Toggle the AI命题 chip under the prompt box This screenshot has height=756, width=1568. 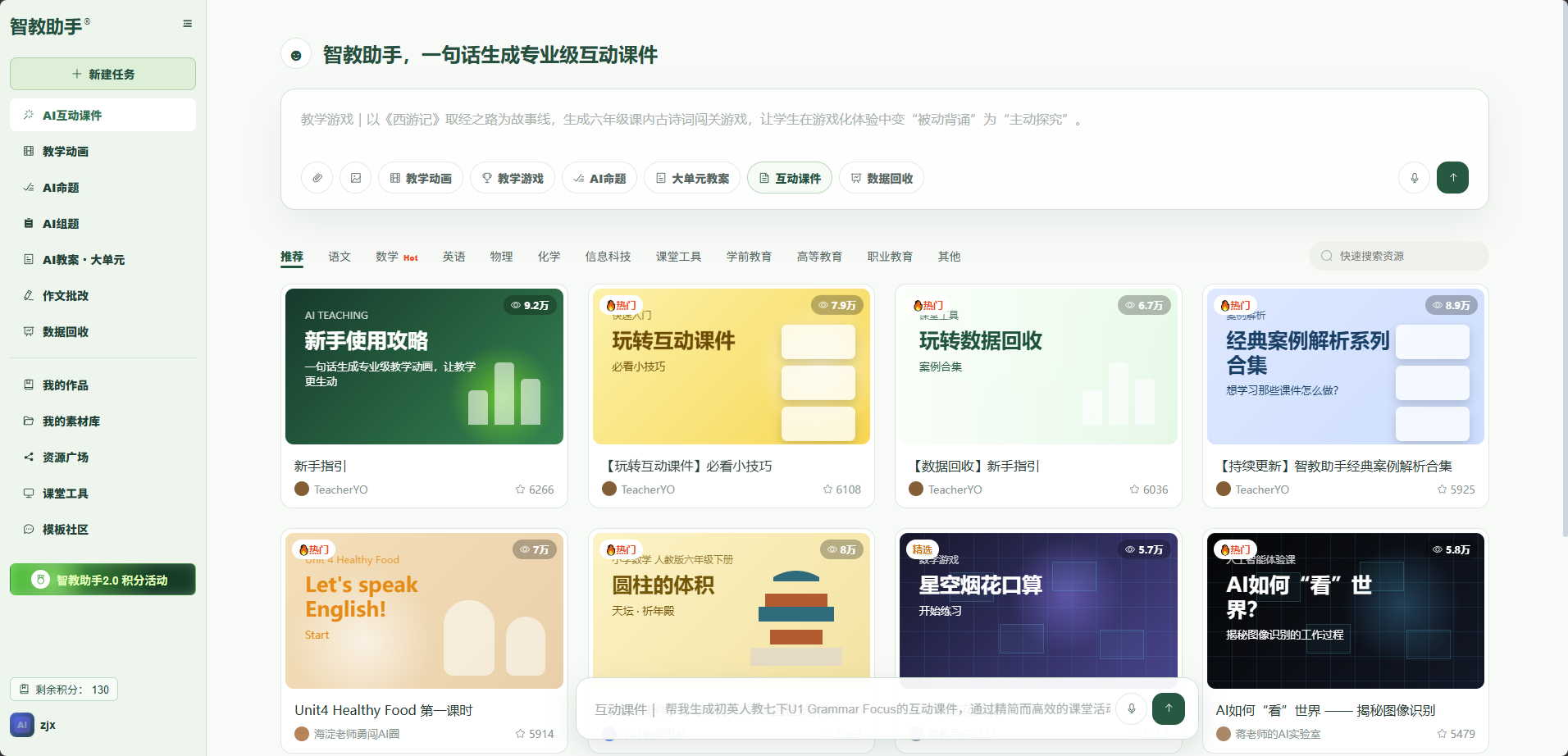point(599,178)
